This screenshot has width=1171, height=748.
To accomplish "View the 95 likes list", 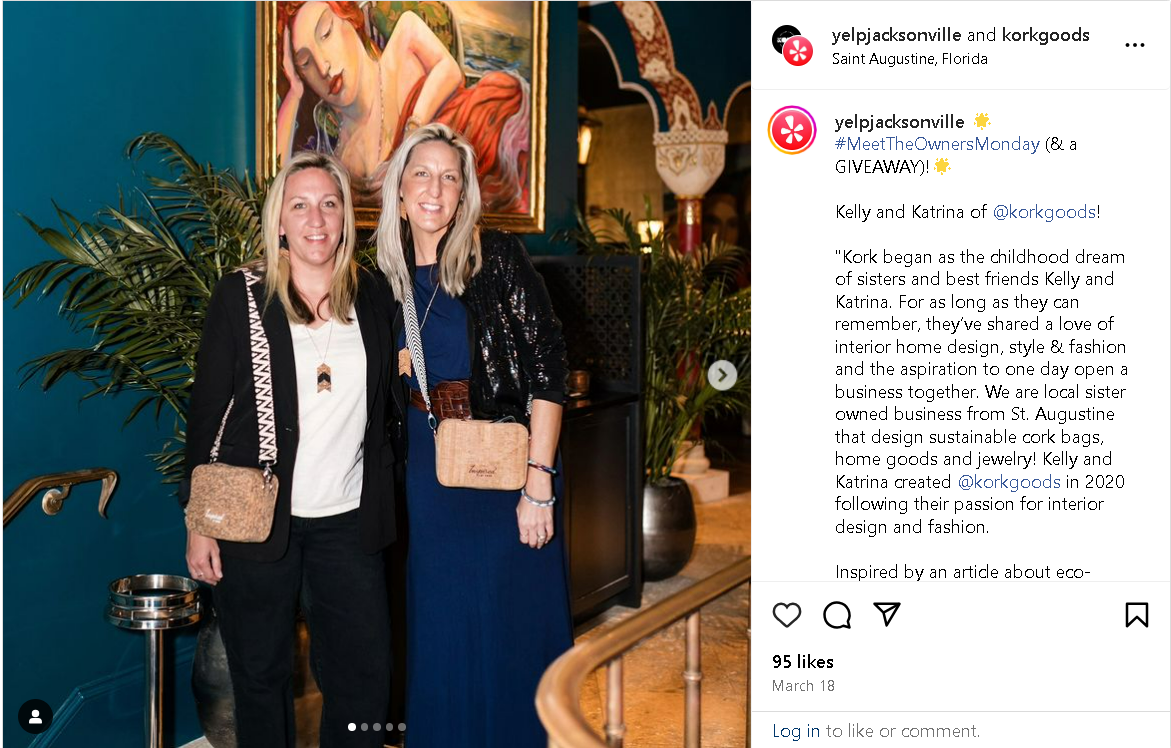I will [803, 661].
